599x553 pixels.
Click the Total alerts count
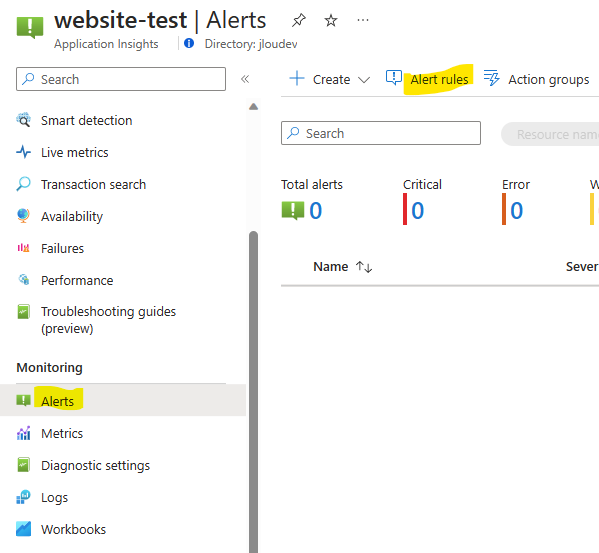tap(316, 210)
